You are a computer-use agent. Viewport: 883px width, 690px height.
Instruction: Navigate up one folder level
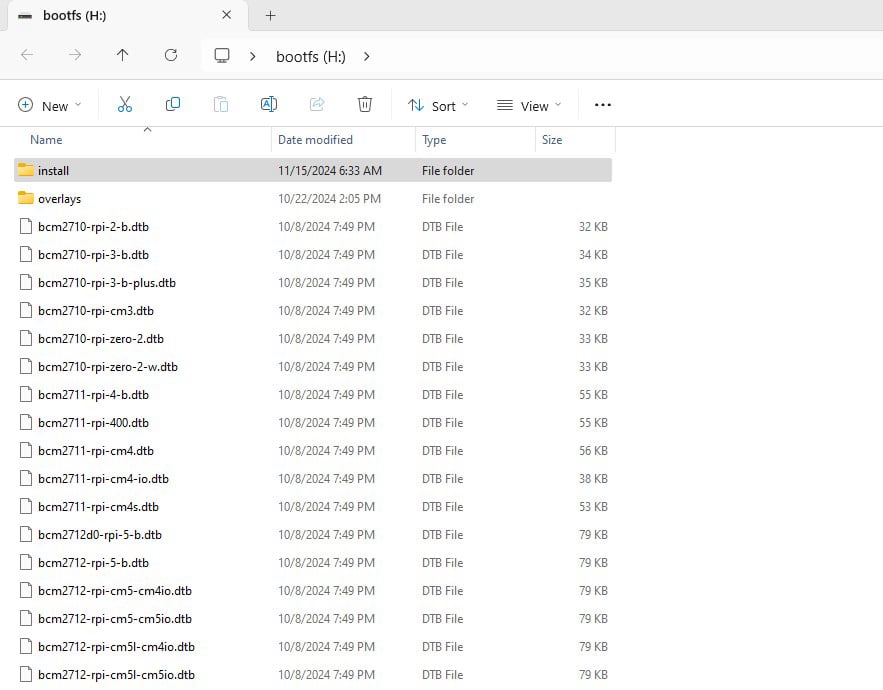(x=122, y=56)
